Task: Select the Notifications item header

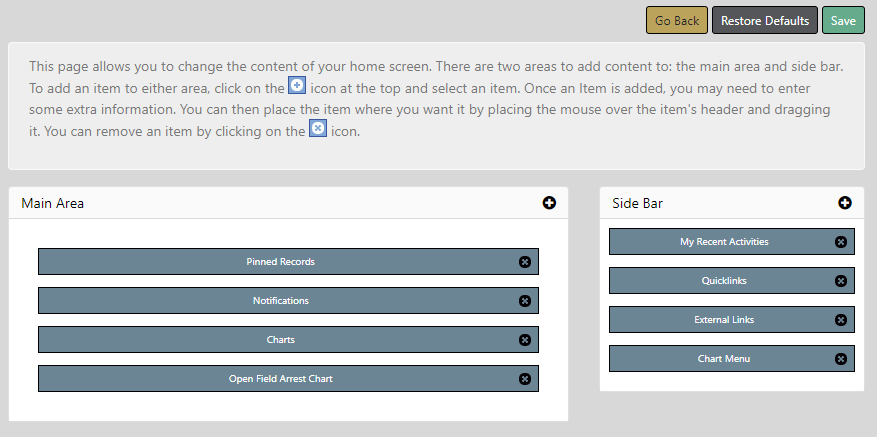Action: (x=281, y=301)
